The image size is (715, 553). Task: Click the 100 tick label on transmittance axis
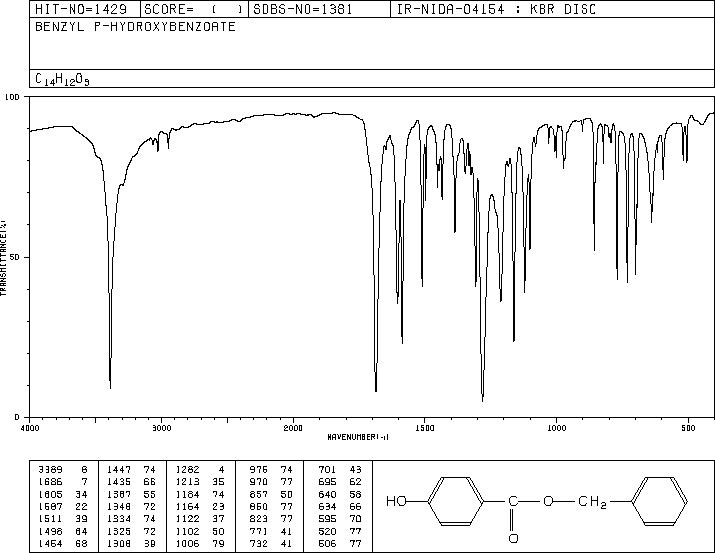[12, 97]
